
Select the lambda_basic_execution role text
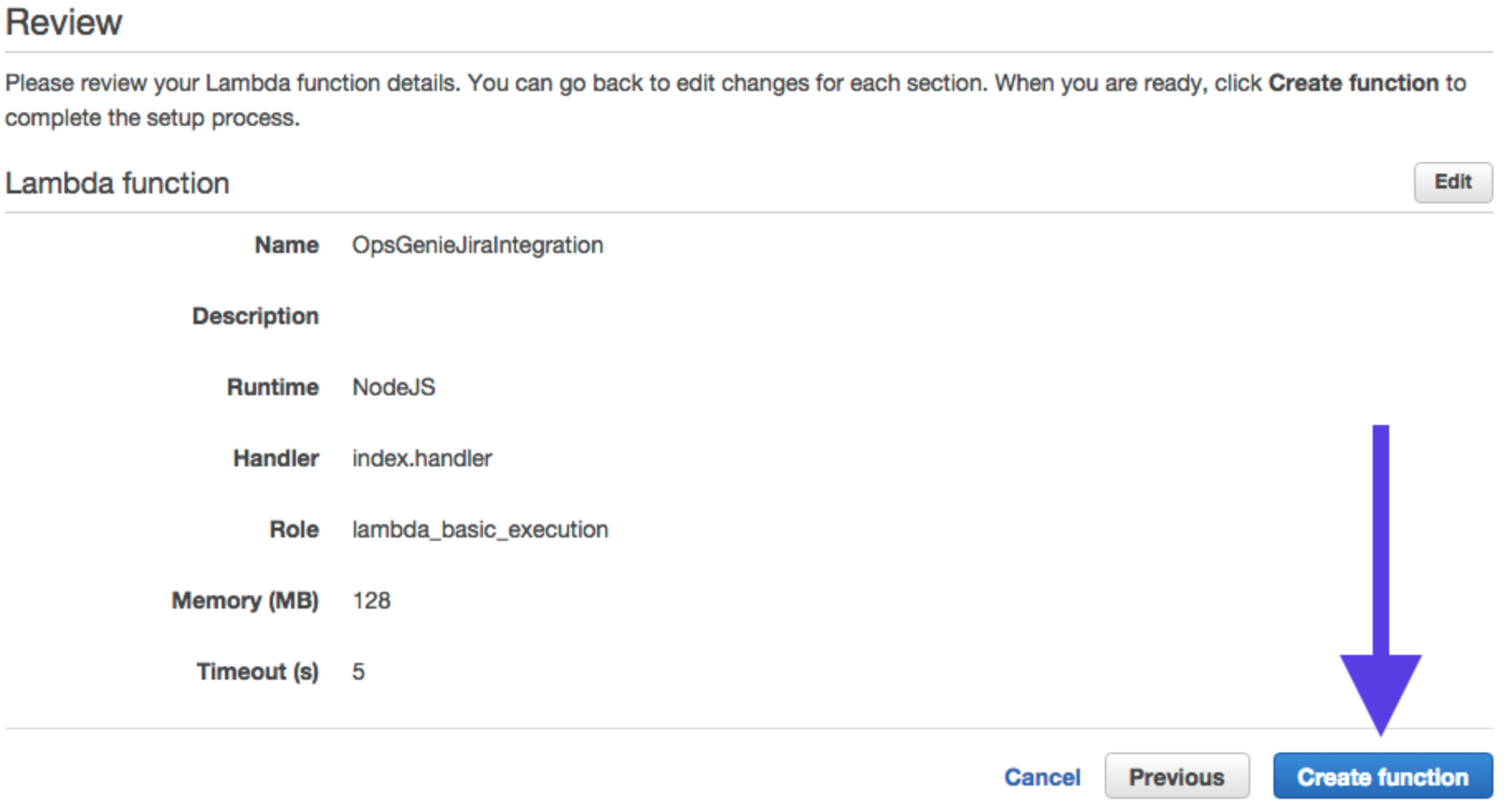[480, 530]
